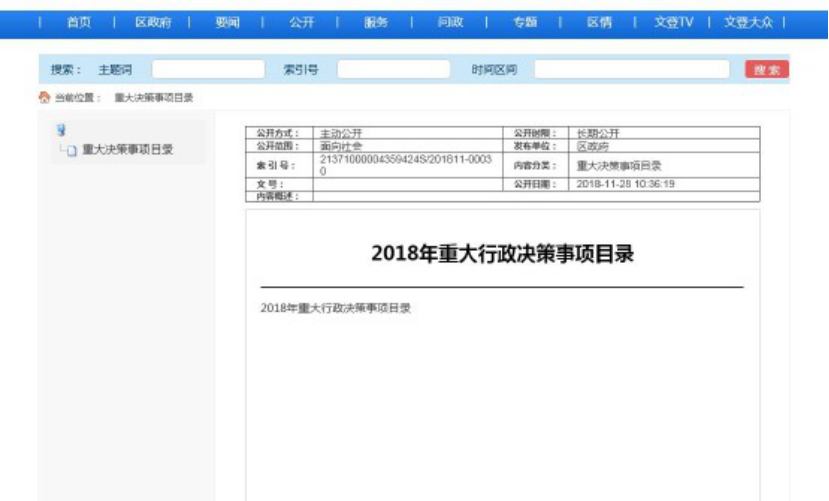Click the document icon beside 重大决策事项目录

[x=72, y=151]
